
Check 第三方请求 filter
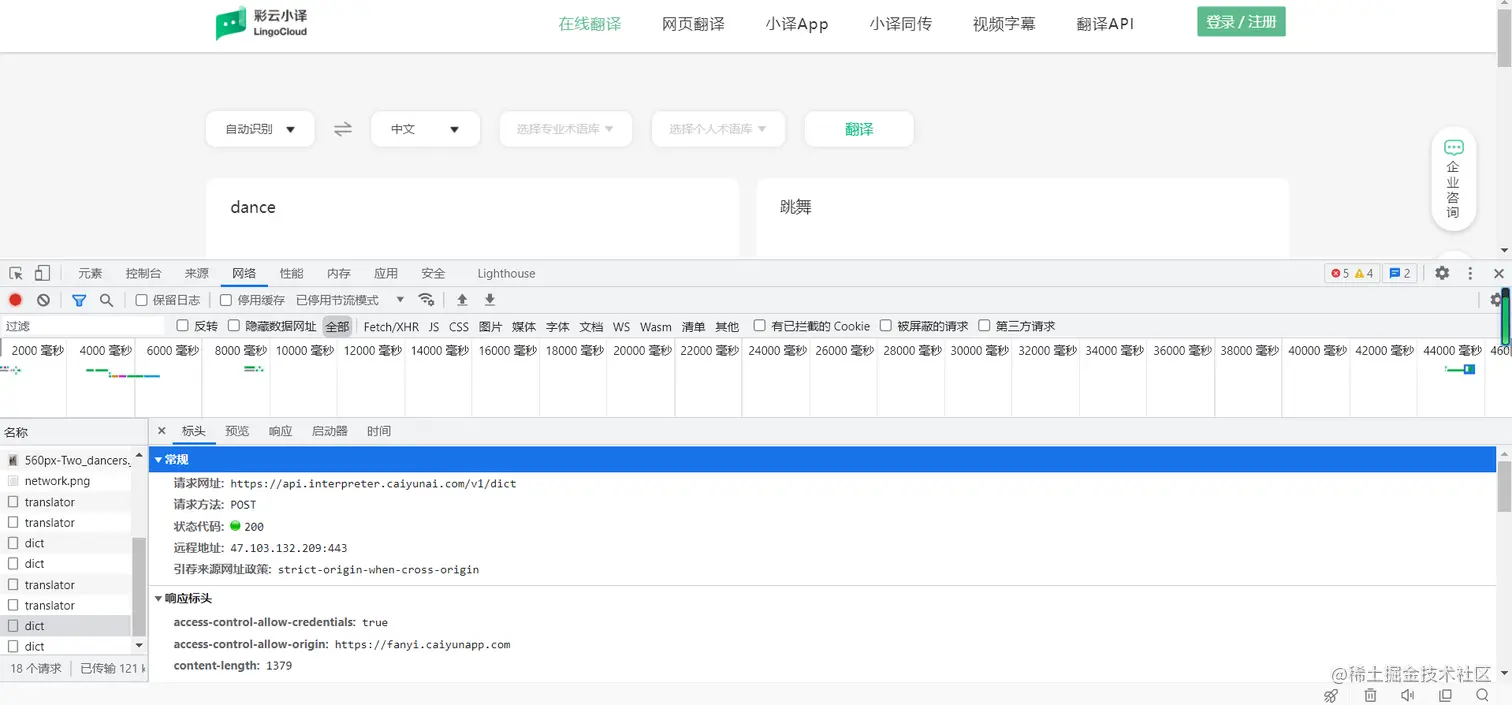pyautogui.click(x=984, y=326)
